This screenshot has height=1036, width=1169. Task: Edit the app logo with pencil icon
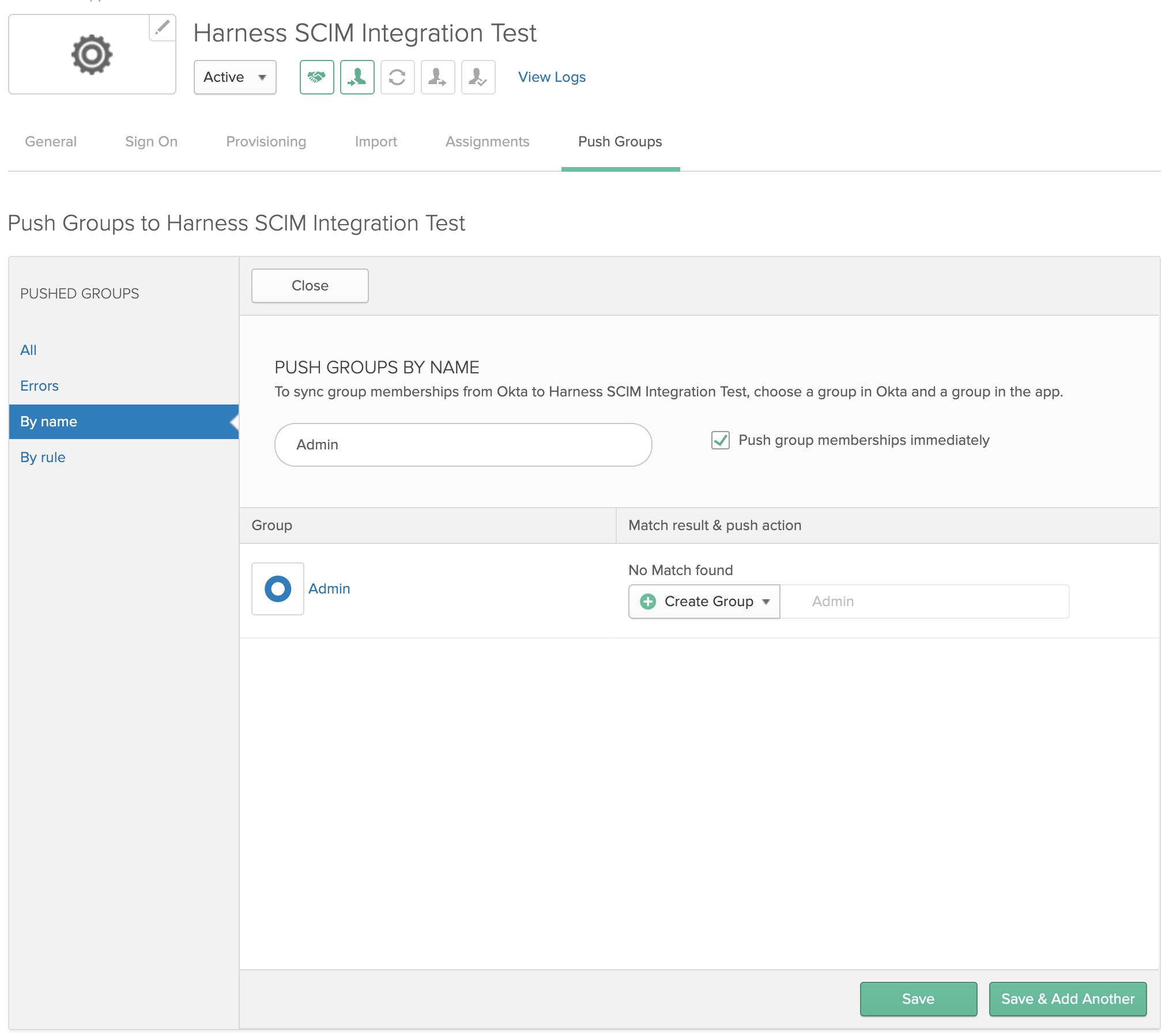163,27
